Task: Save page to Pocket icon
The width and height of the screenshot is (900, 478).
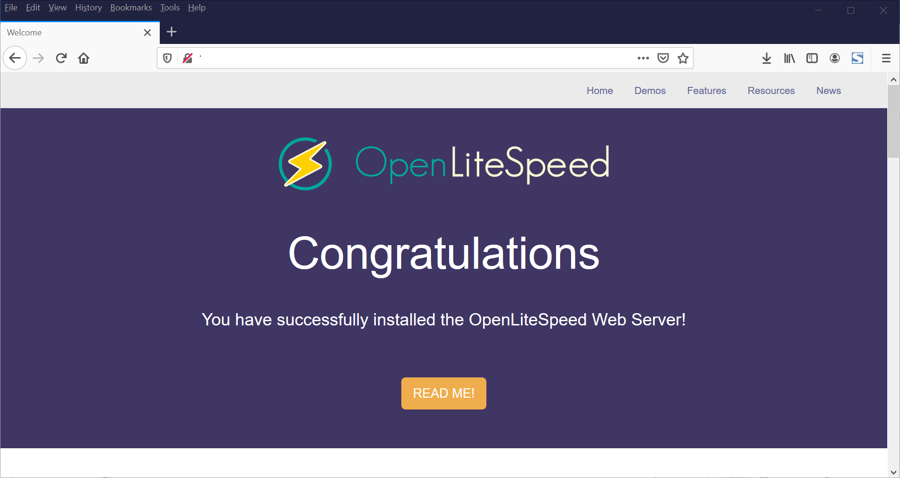Action: [x=663, y=58]
